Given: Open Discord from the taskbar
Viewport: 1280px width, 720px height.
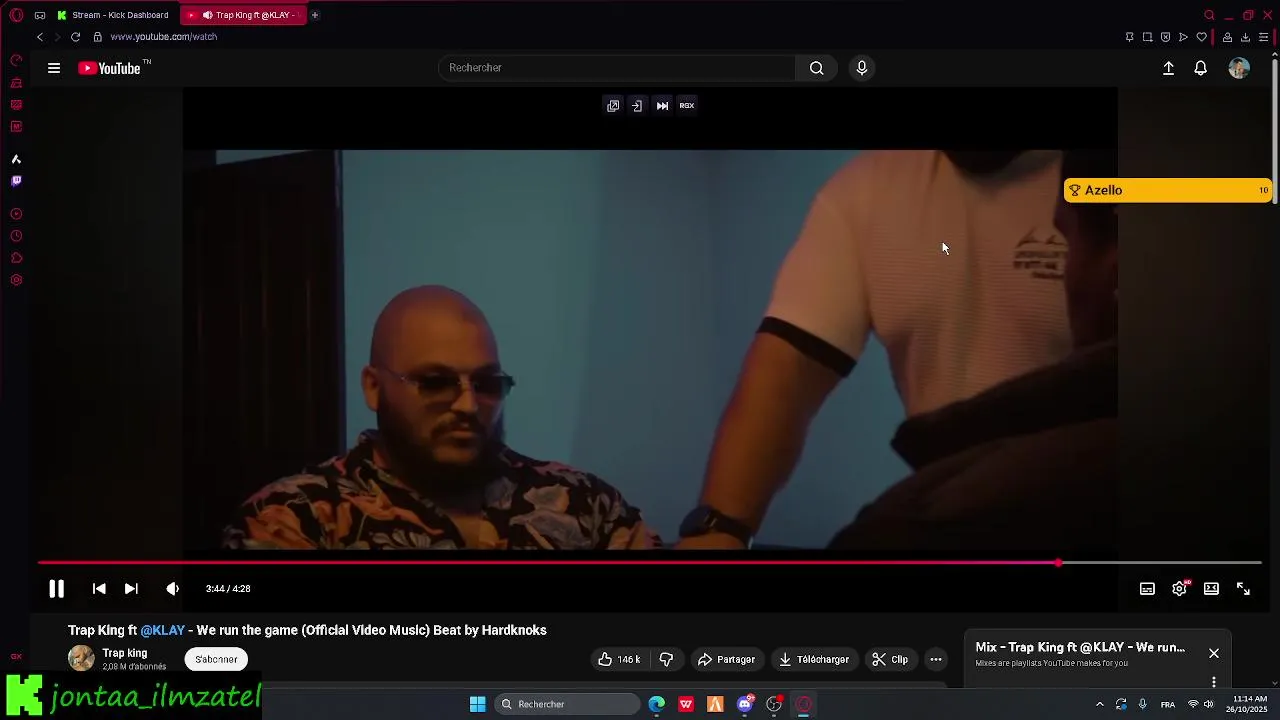Looking at the screenshot, I should 745,704.
